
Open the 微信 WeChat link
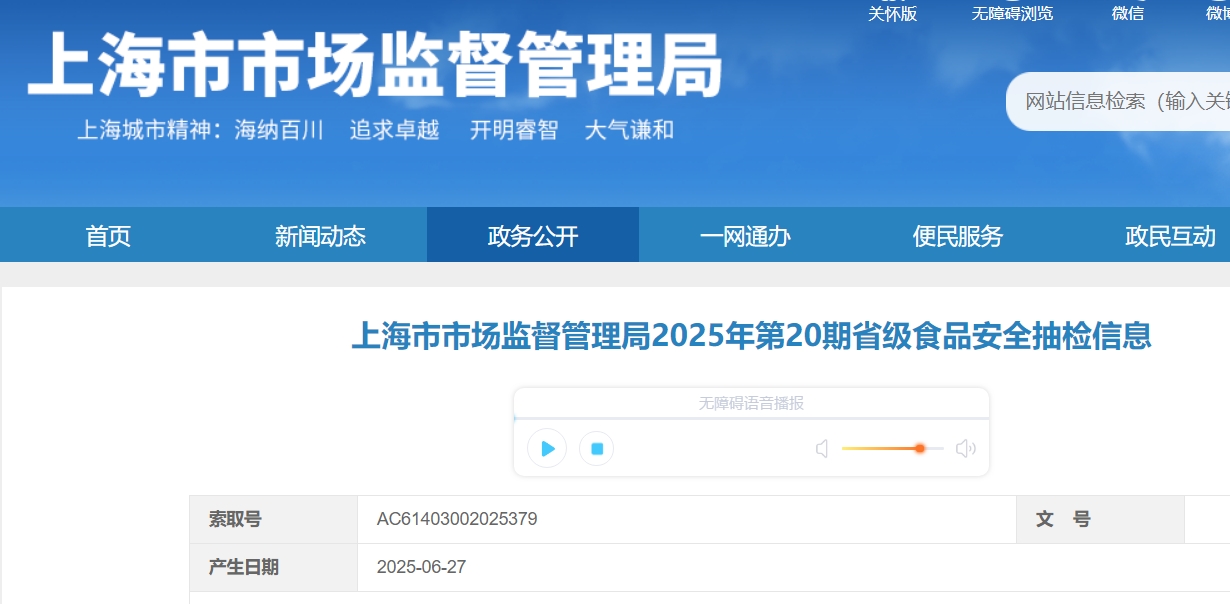coord(1127,13)
